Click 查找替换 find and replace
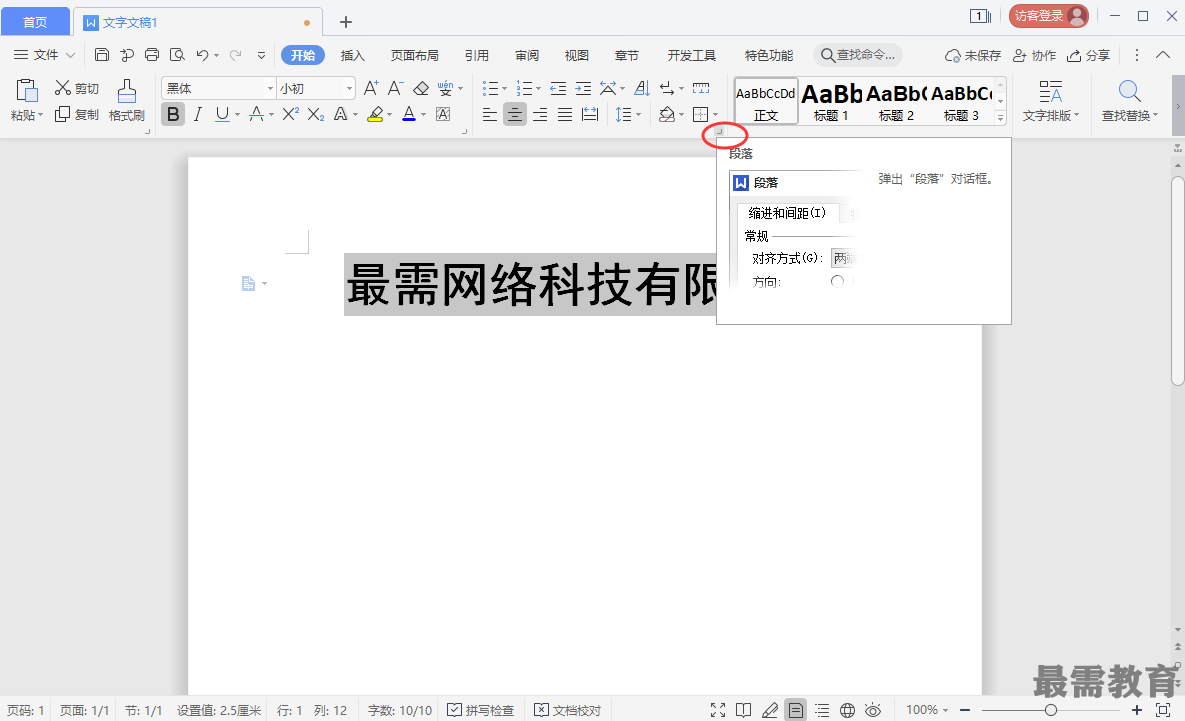 tap(1130, 101)
